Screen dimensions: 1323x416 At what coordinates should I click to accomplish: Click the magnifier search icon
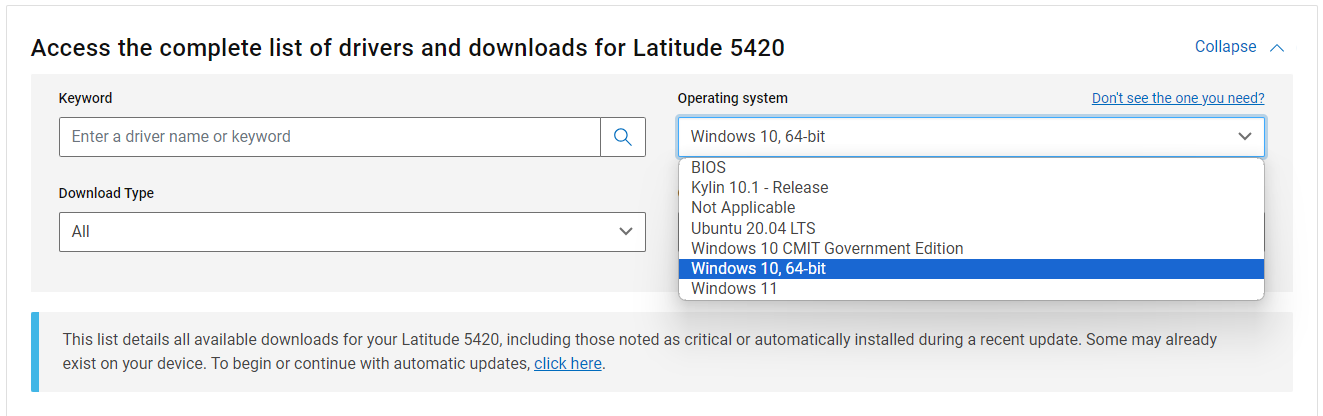623,137
